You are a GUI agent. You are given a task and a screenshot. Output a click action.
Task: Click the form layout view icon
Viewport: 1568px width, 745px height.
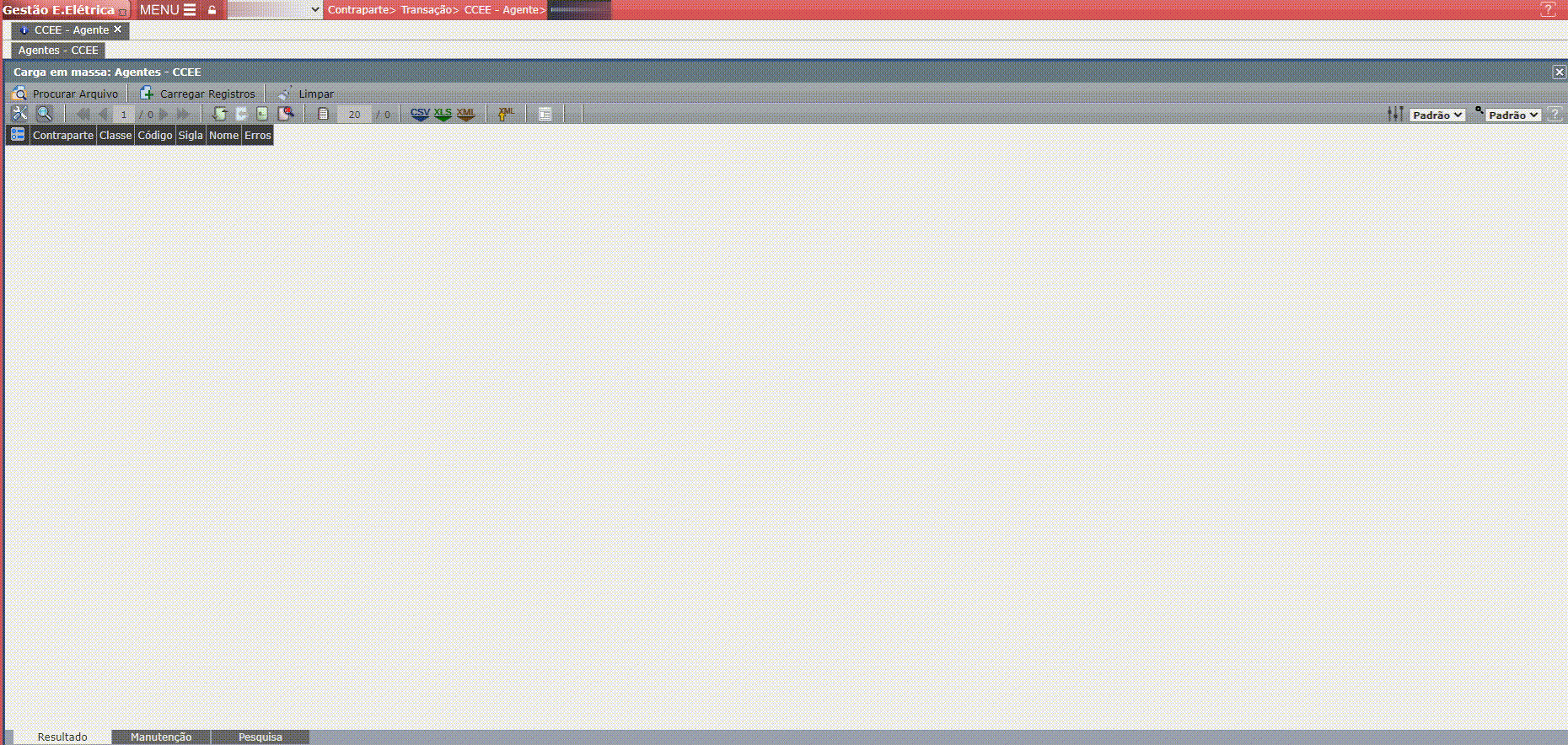click(x=545, y=115)
